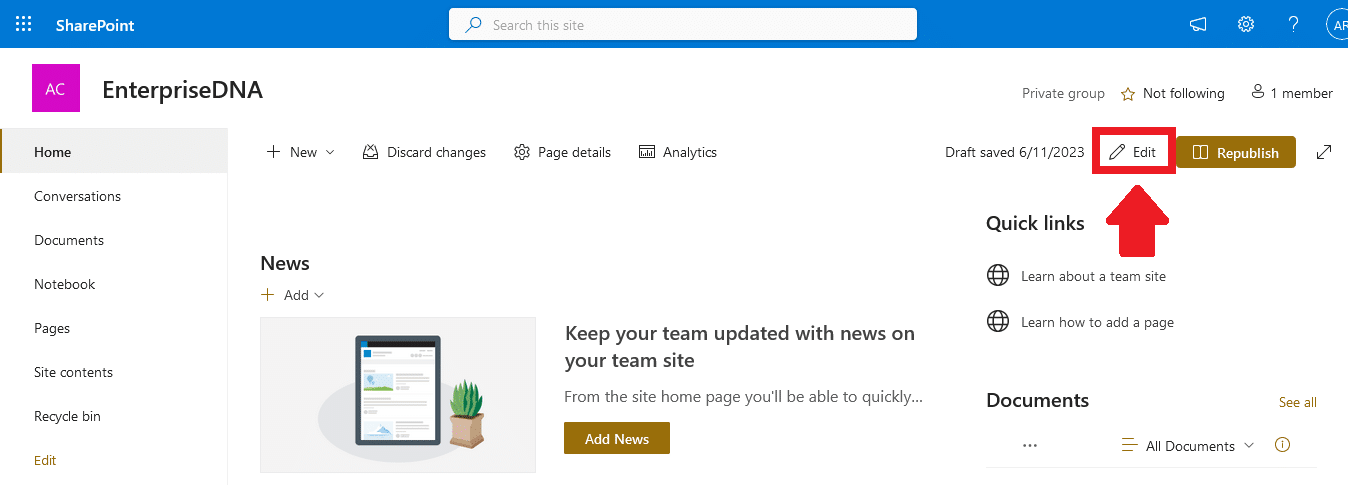Open the megaphone announcements icon
The width and height of the screenshot is (1348, 485).
pos(1198,25)
